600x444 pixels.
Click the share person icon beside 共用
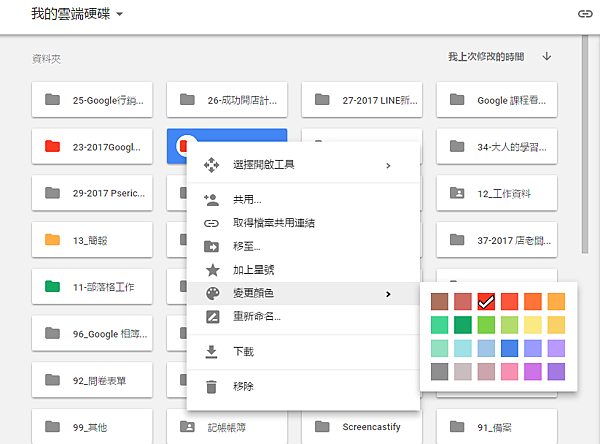tap(211, 199)
